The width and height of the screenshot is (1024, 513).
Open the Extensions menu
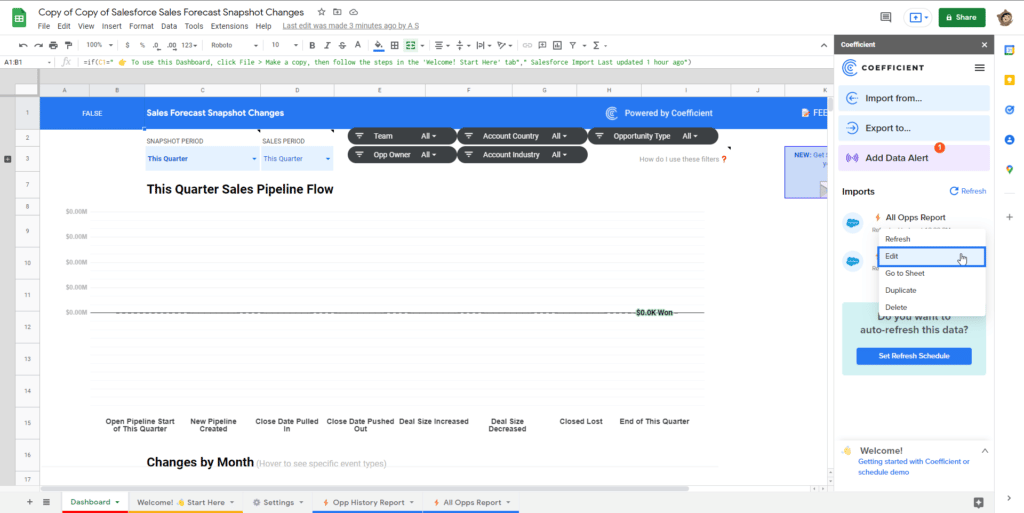229,26
